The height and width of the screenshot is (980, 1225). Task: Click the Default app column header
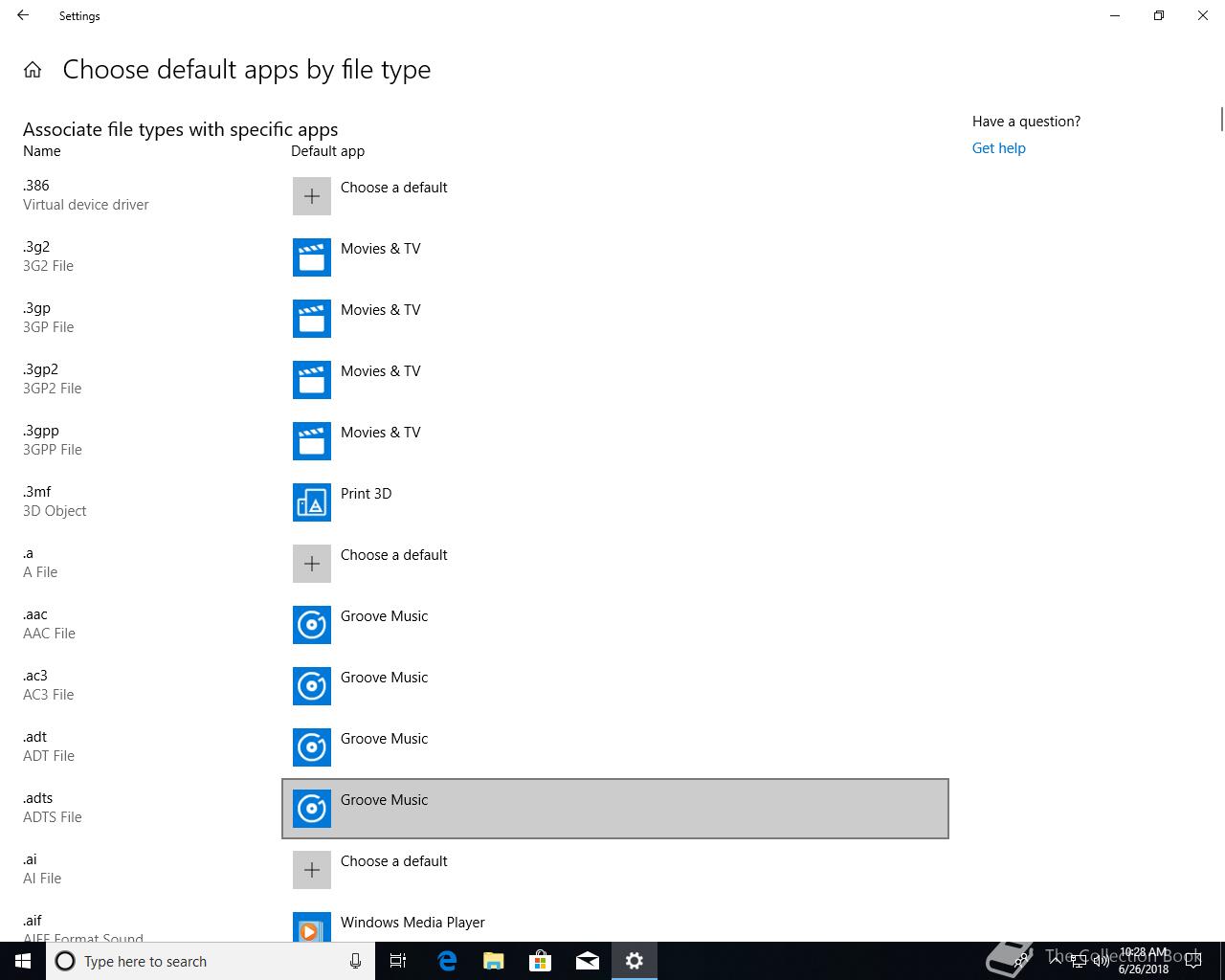point(327,151)
